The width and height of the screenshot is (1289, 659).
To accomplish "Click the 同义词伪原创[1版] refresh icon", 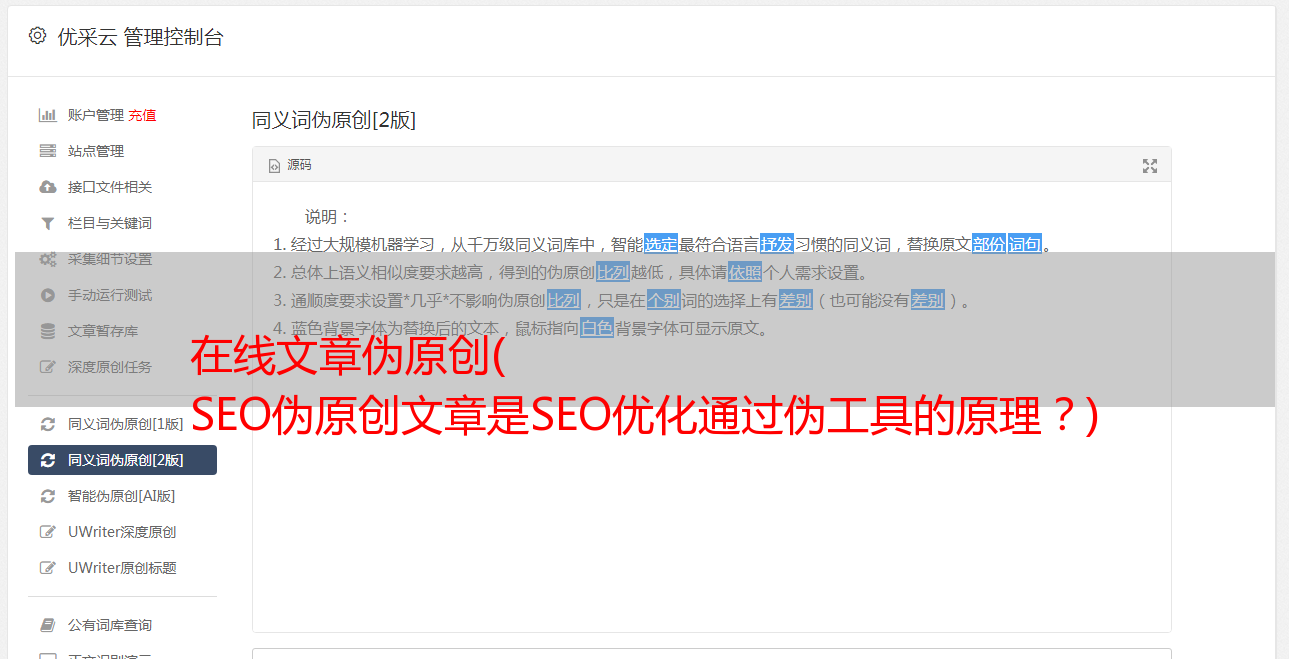I will 47,424.
